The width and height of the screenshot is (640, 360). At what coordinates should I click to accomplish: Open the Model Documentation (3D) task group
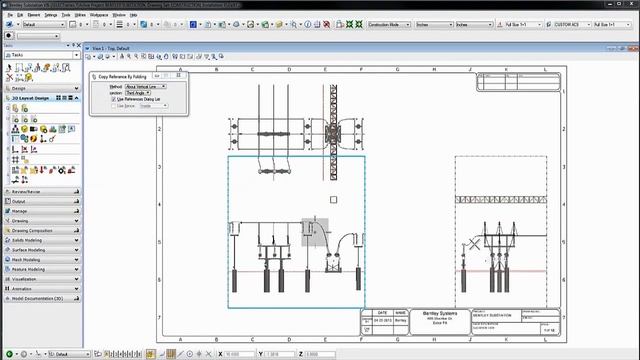(x=42, y=298)
